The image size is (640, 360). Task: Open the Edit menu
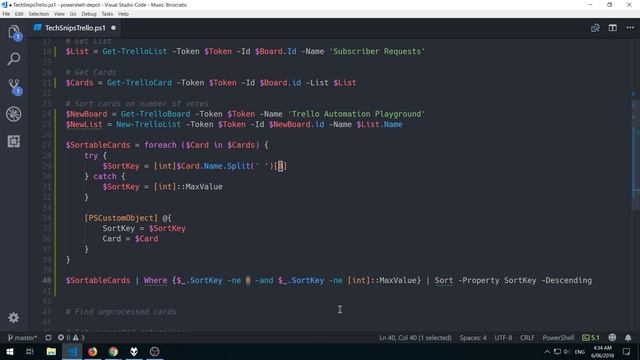19,14
